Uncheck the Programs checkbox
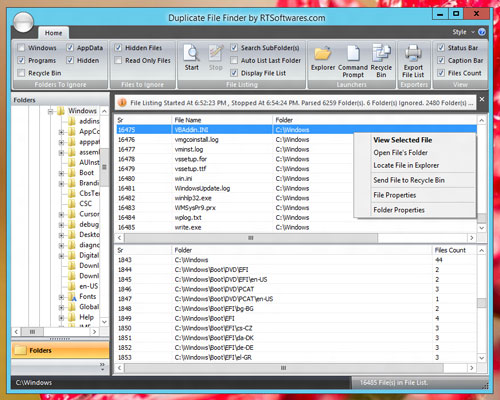The height and width of the screenshot is (400, 500). tap(21, 61)
